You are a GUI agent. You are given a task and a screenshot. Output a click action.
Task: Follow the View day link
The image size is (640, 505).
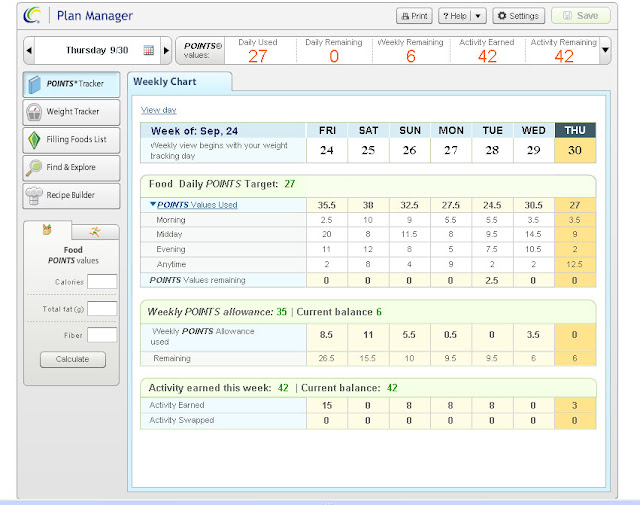158,110
